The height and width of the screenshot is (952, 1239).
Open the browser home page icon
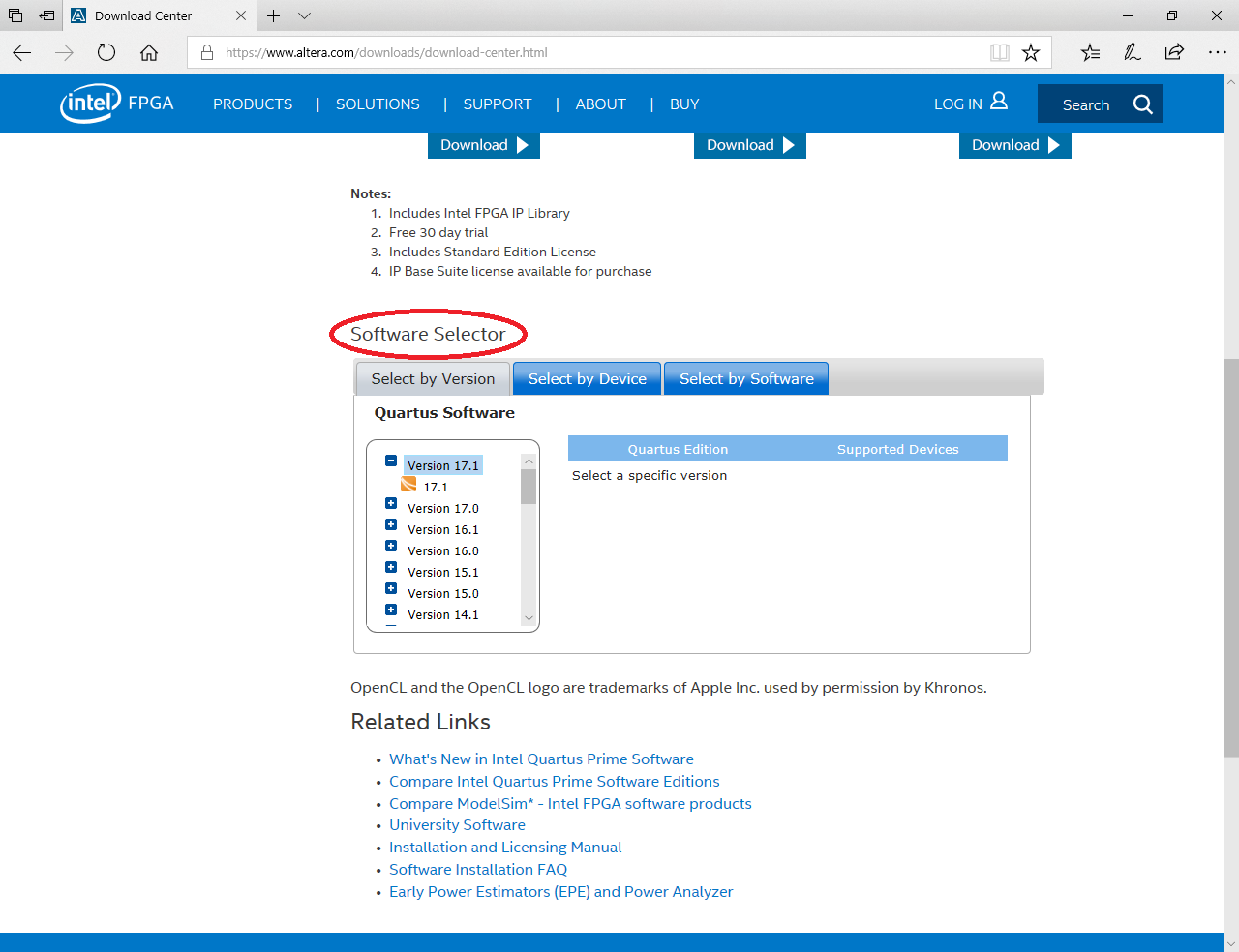[x=149, y=52]
